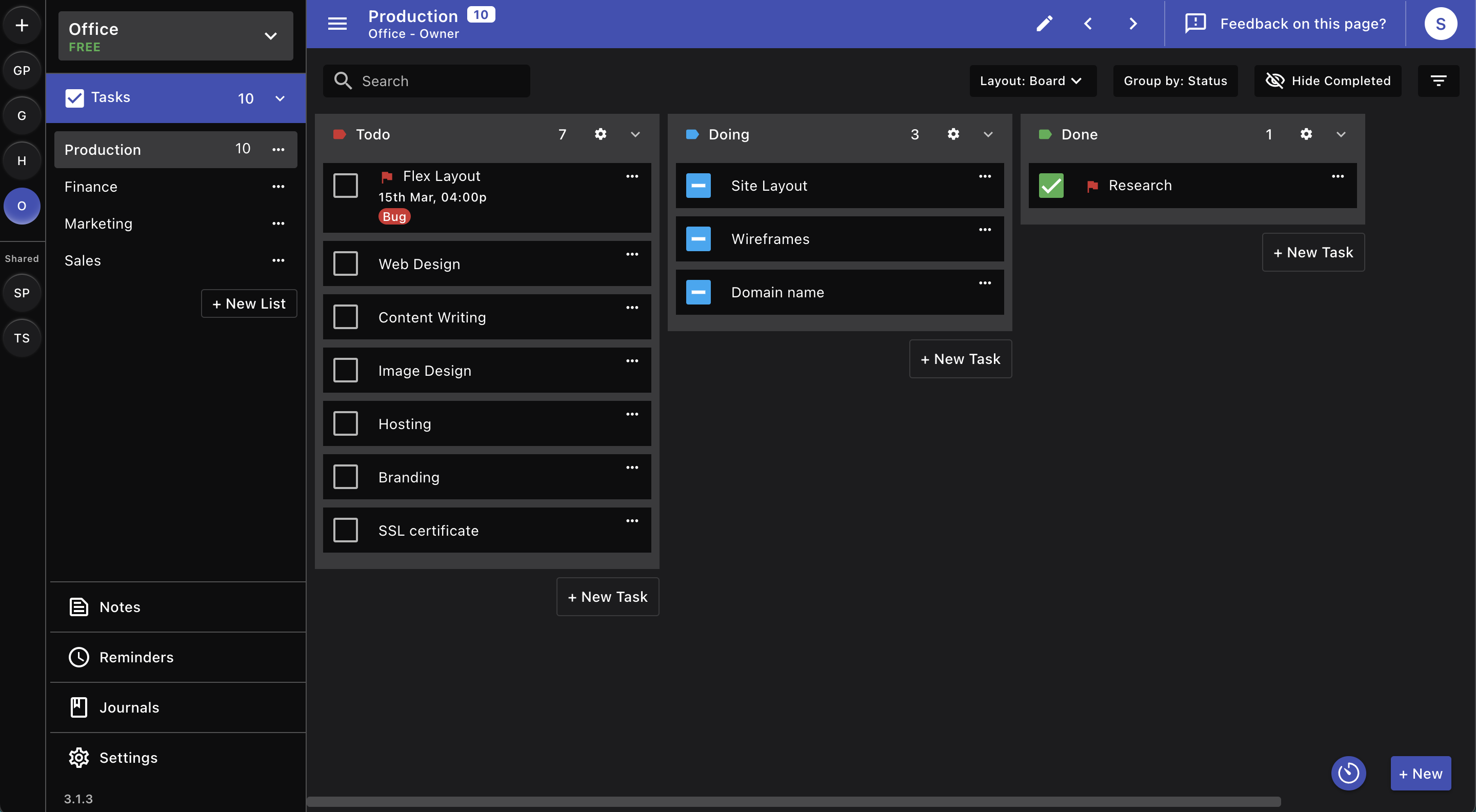Image resolution: width=1476 pixels, height=812 pixels.
Task: Open Notes in sidebar
Action: tap(177, 607)
